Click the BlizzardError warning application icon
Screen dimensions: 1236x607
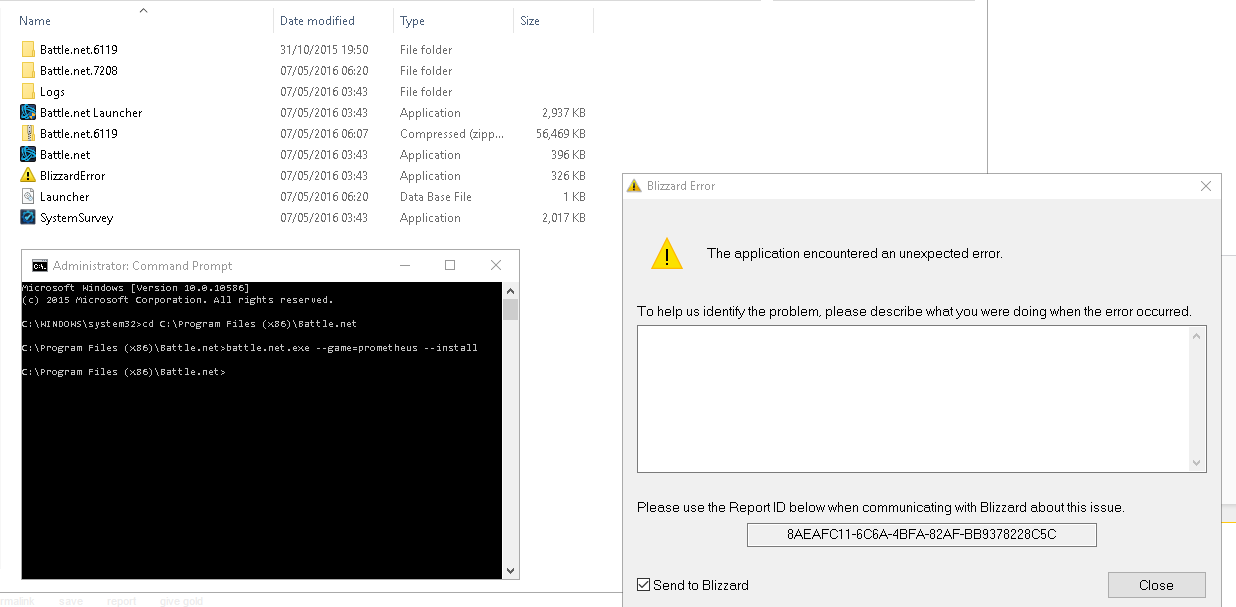click(28, 176)
